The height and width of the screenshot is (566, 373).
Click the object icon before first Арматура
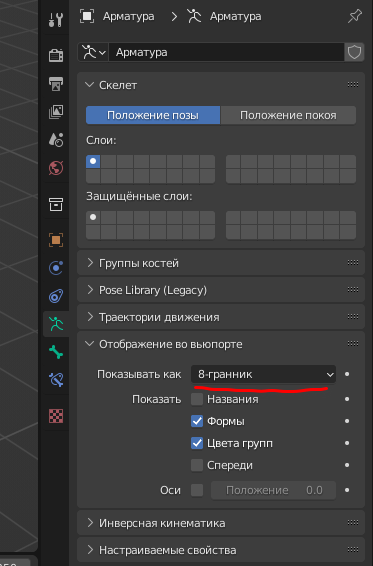[87, 16]
